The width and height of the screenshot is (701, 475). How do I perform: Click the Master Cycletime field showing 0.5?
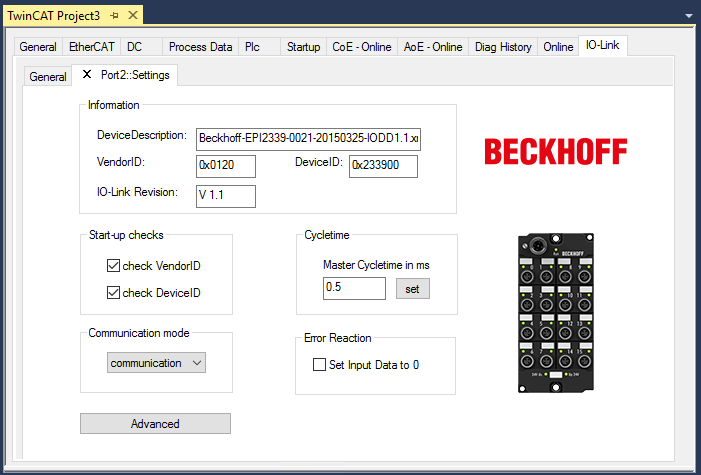354,288
